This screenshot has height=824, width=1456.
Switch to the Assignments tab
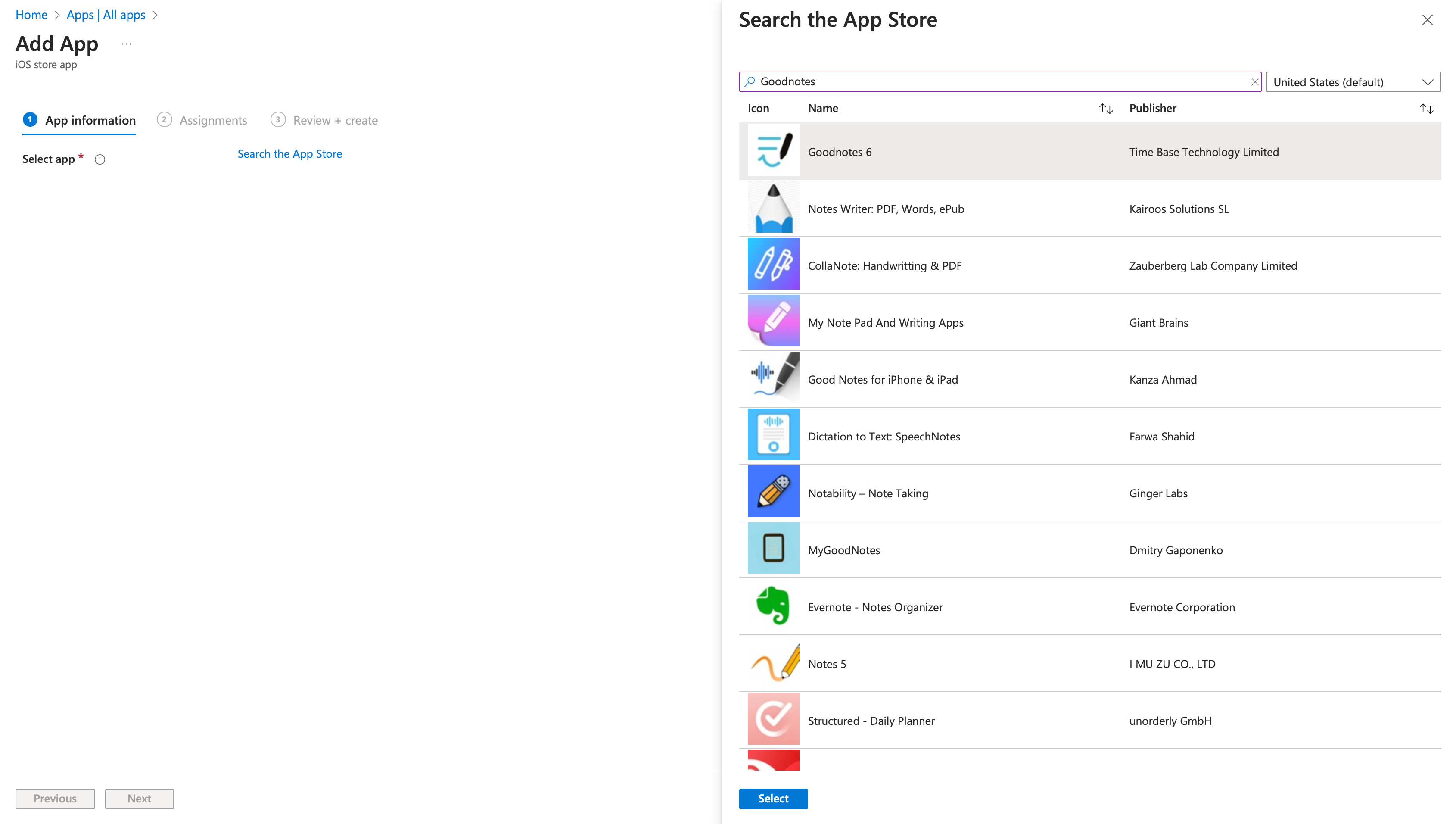tap(213, 121)
